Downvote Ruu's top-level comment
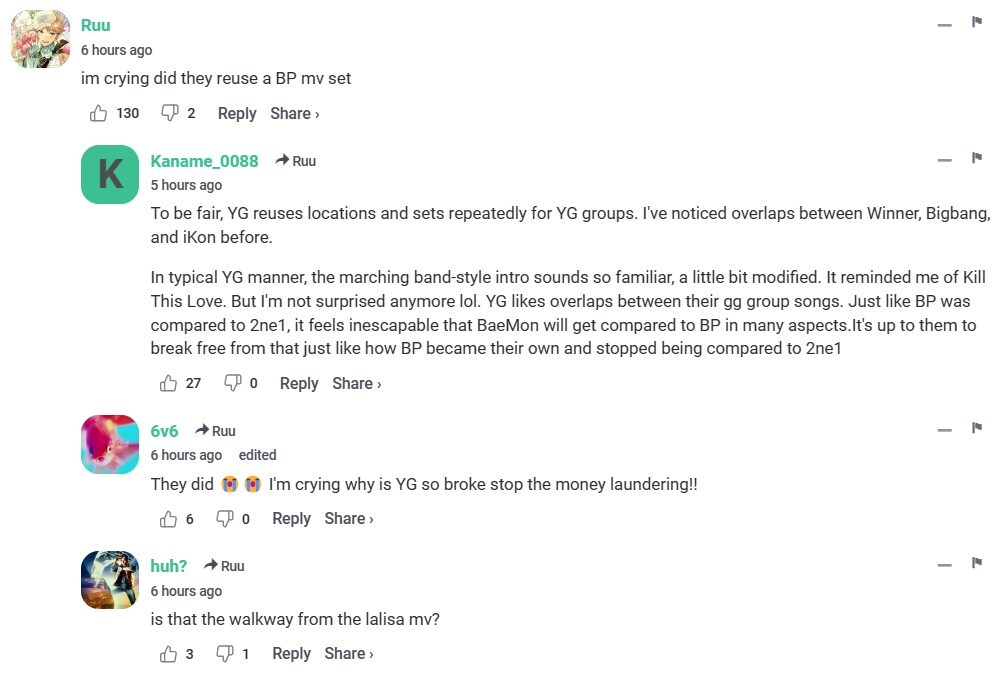The image size is (1007, 674). point(170,114)
